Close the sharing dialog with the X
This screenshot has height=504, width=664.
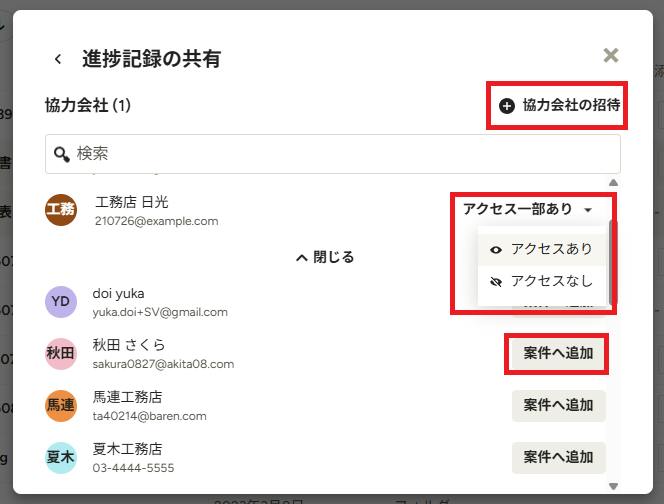coord(611,55)
